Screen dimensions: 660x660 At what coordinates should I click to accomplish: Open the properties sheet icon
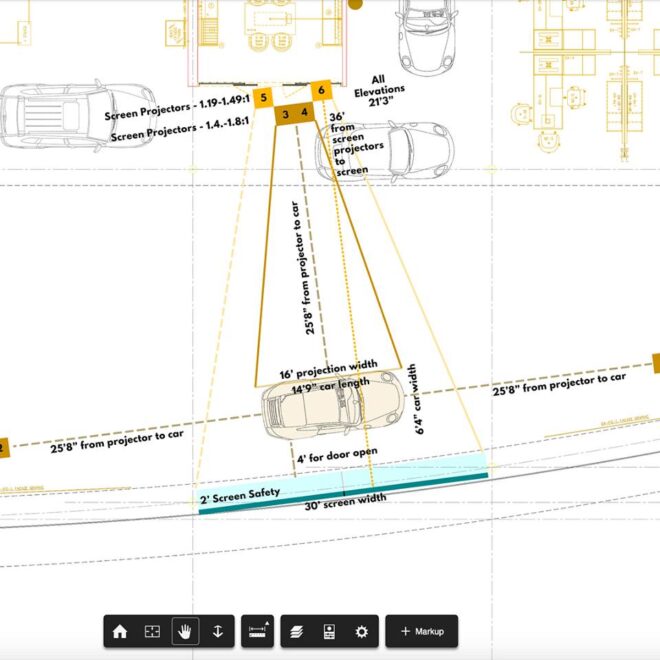[329, 632]
